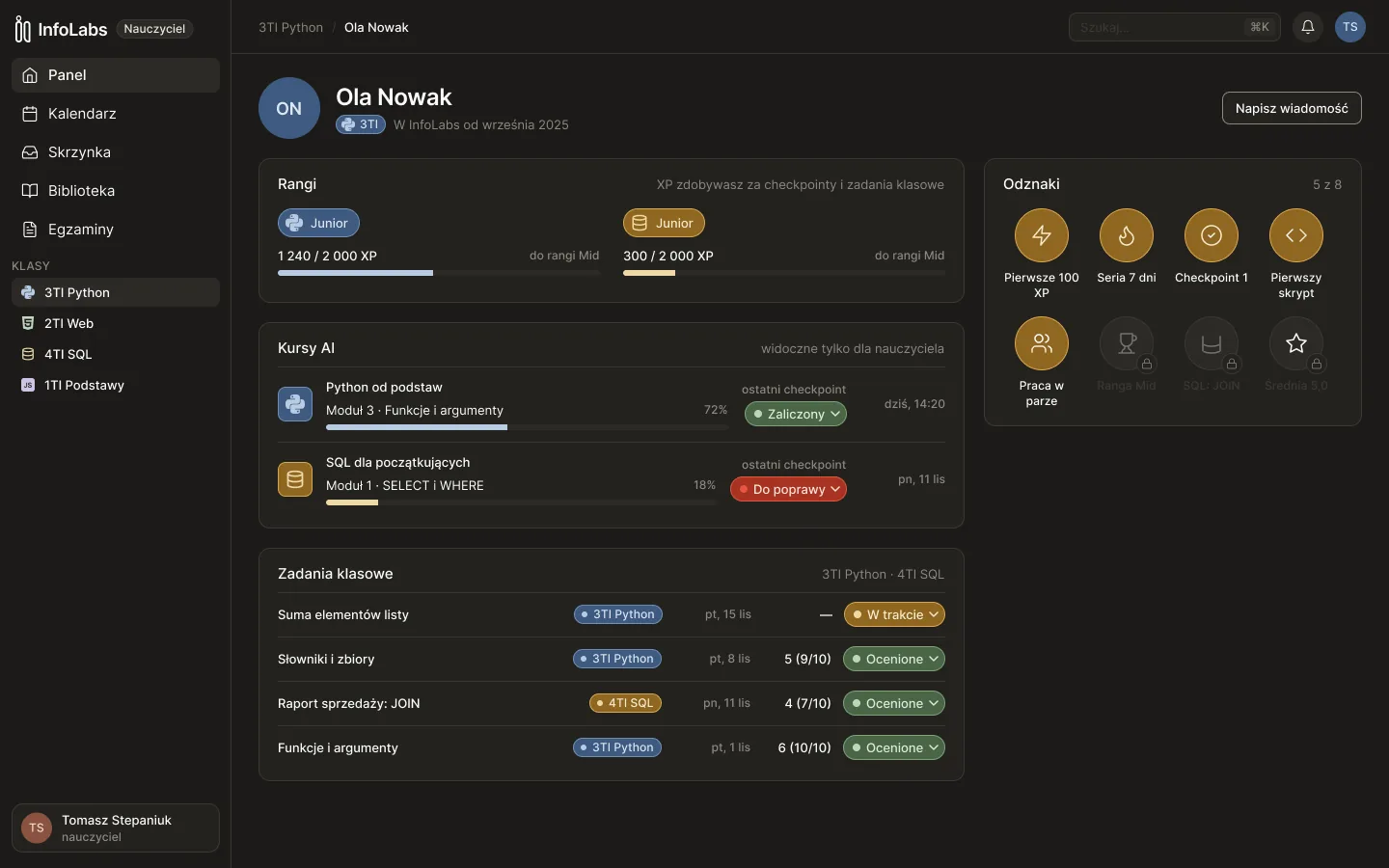This screenshot has width=1389, height=868.
Task: Click the SQL XP progress bar
Action: 784,273
